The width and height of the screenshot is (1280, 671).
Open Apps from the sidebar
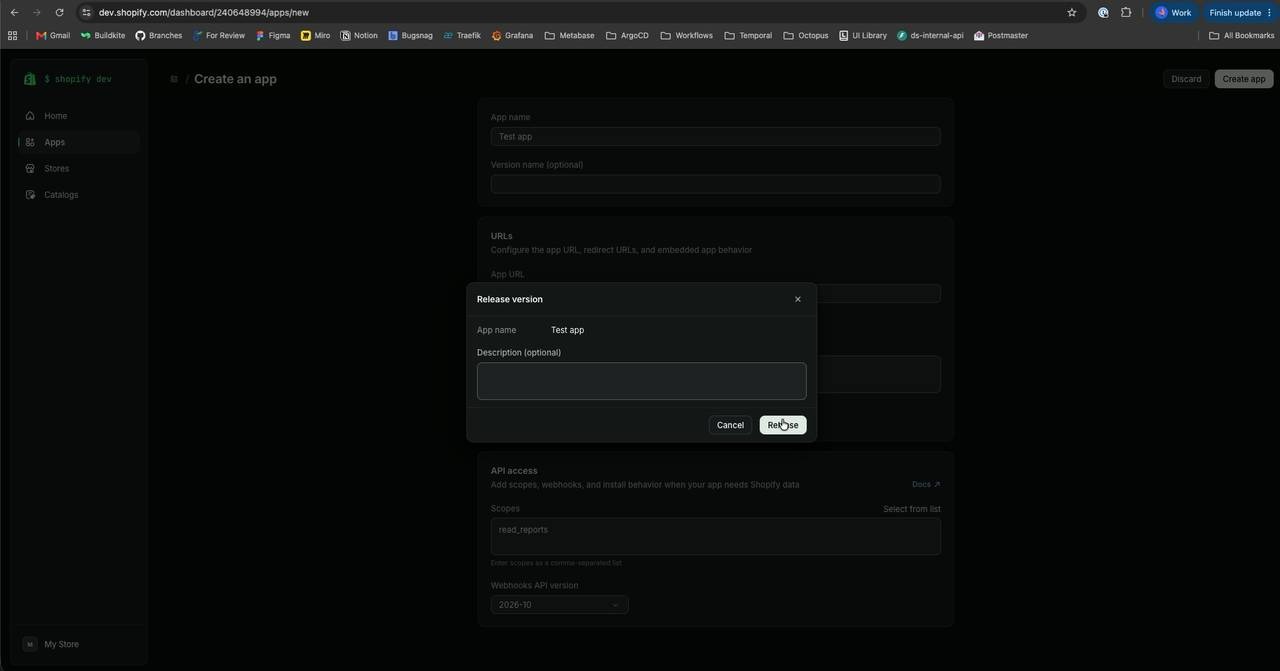[x=80, y=142]
